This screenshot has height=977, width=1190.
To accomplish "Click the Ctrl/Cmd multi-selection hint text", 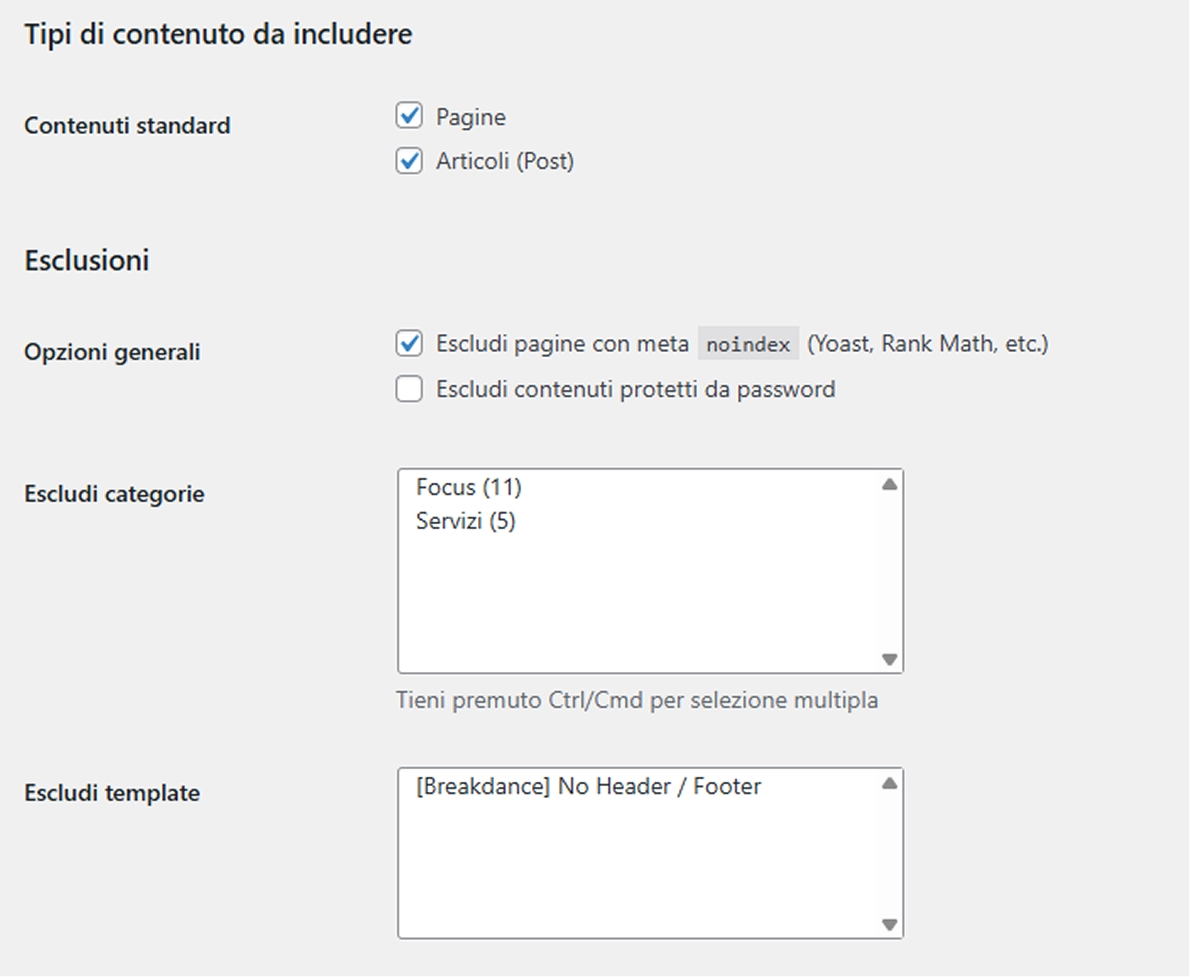I will click(637, 700).
